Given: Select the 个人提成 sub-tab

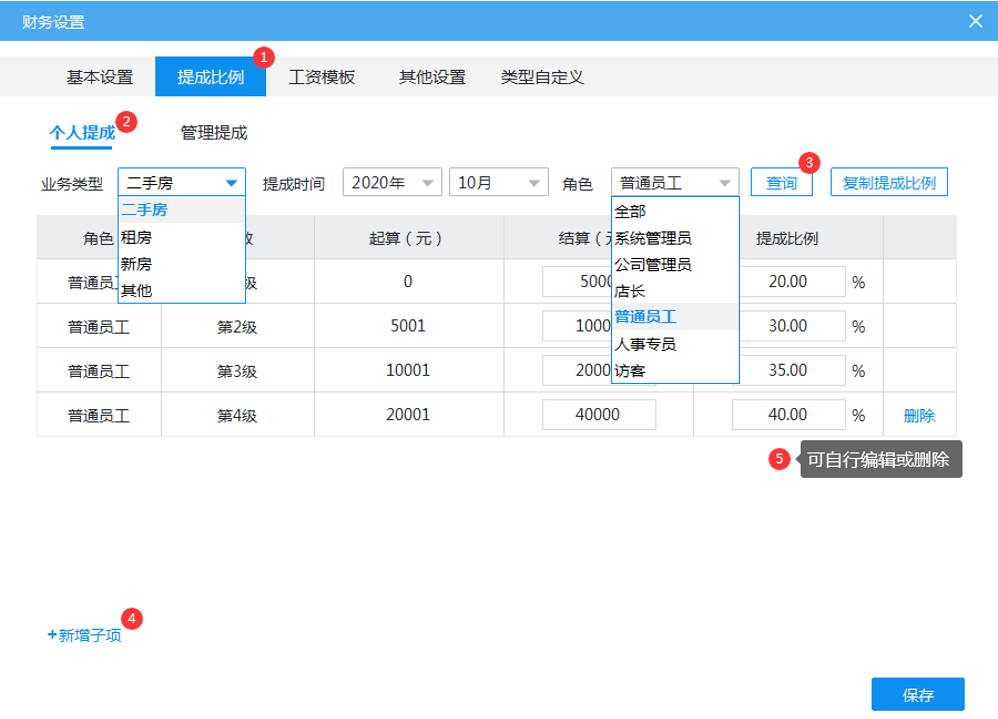Looking at the screenshot, I should click(x=82, y=132).
